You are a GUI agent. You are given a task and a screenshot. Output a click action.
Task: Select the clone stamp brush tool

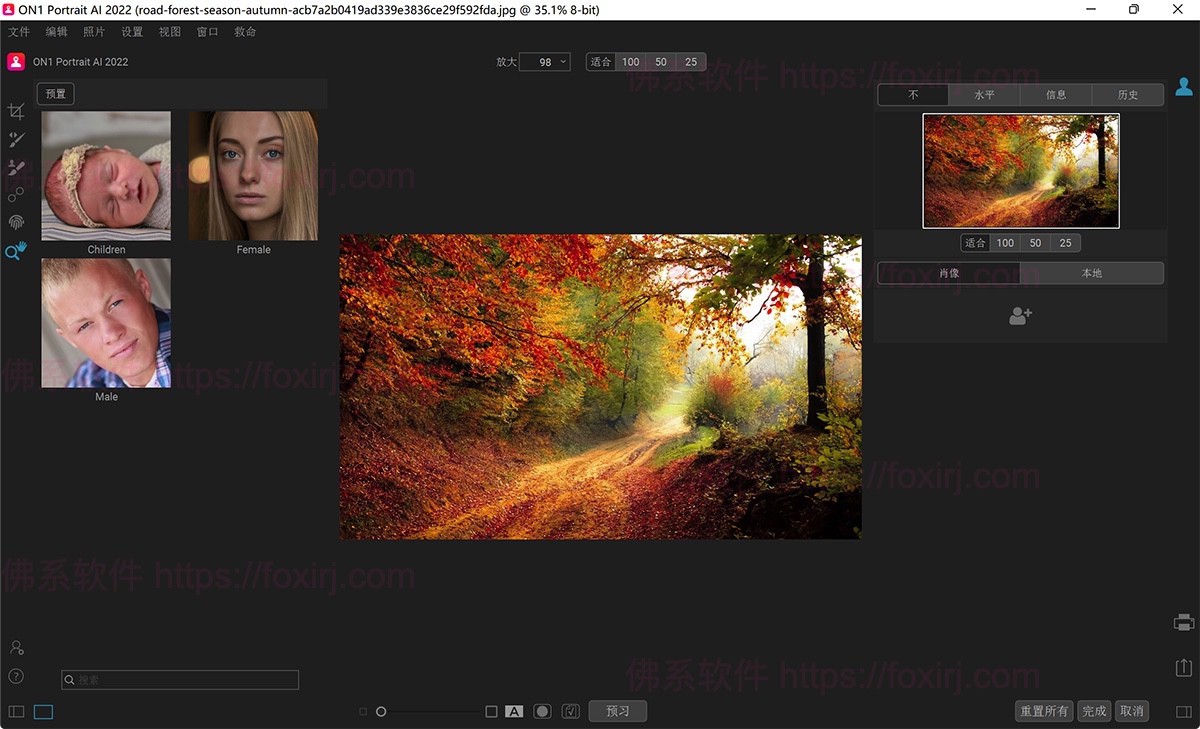click(16, 168)
